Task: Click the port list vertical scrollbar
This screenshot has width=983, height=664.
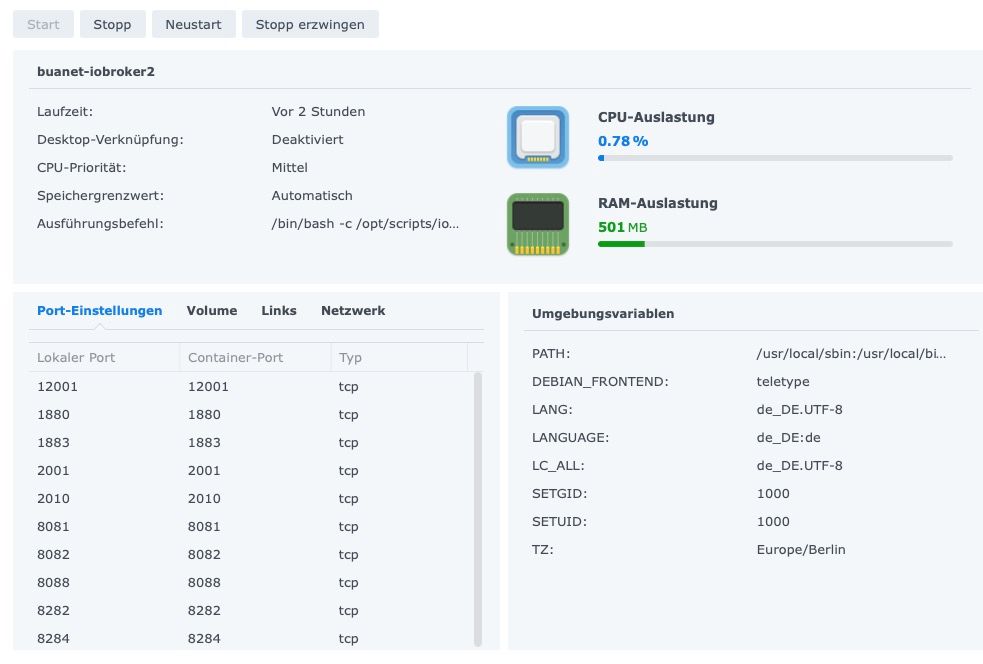Action: (477, 500)
